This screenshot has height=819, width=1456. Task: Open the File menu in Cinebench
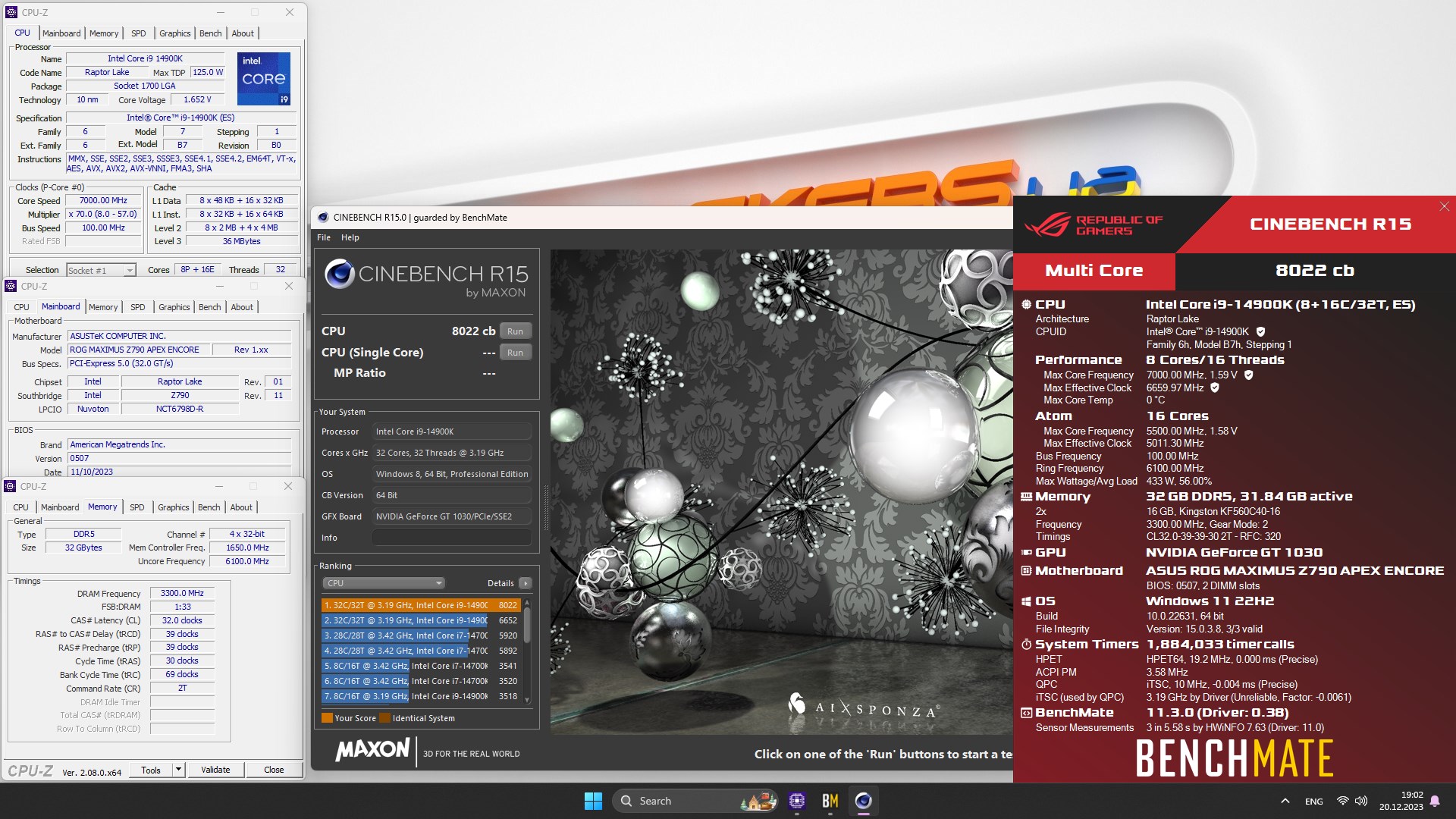click(324, 237)
